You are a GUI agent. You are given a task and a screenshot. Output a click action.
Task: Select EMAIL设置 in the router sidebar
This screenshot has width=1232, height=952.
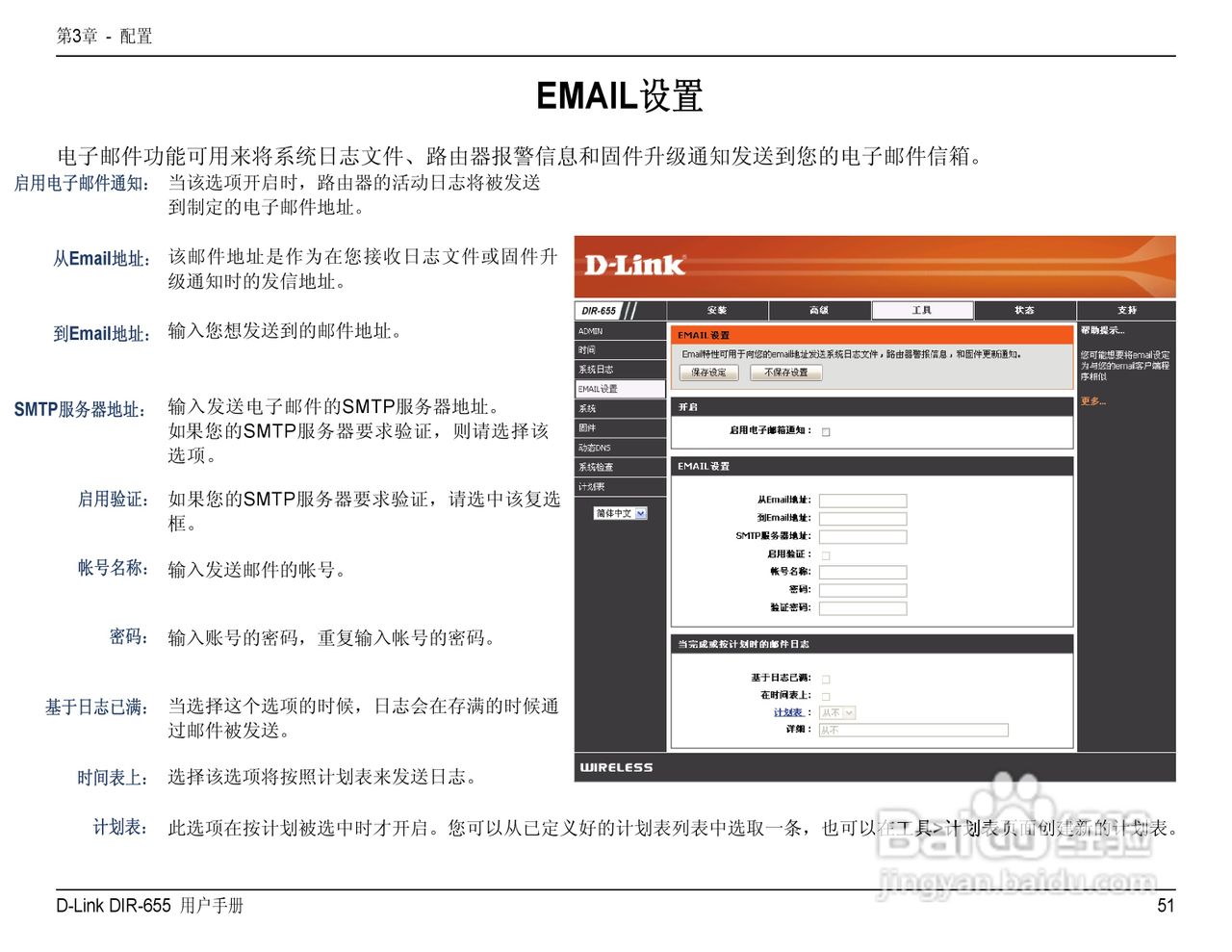(620, 389)
